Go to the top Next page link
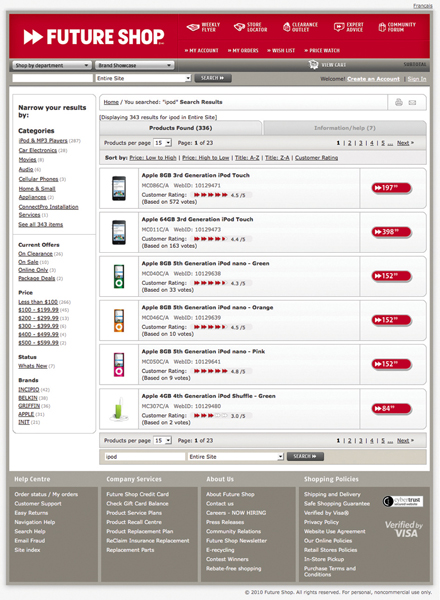Screen dimensions: 440x600 tap(403, 143)
